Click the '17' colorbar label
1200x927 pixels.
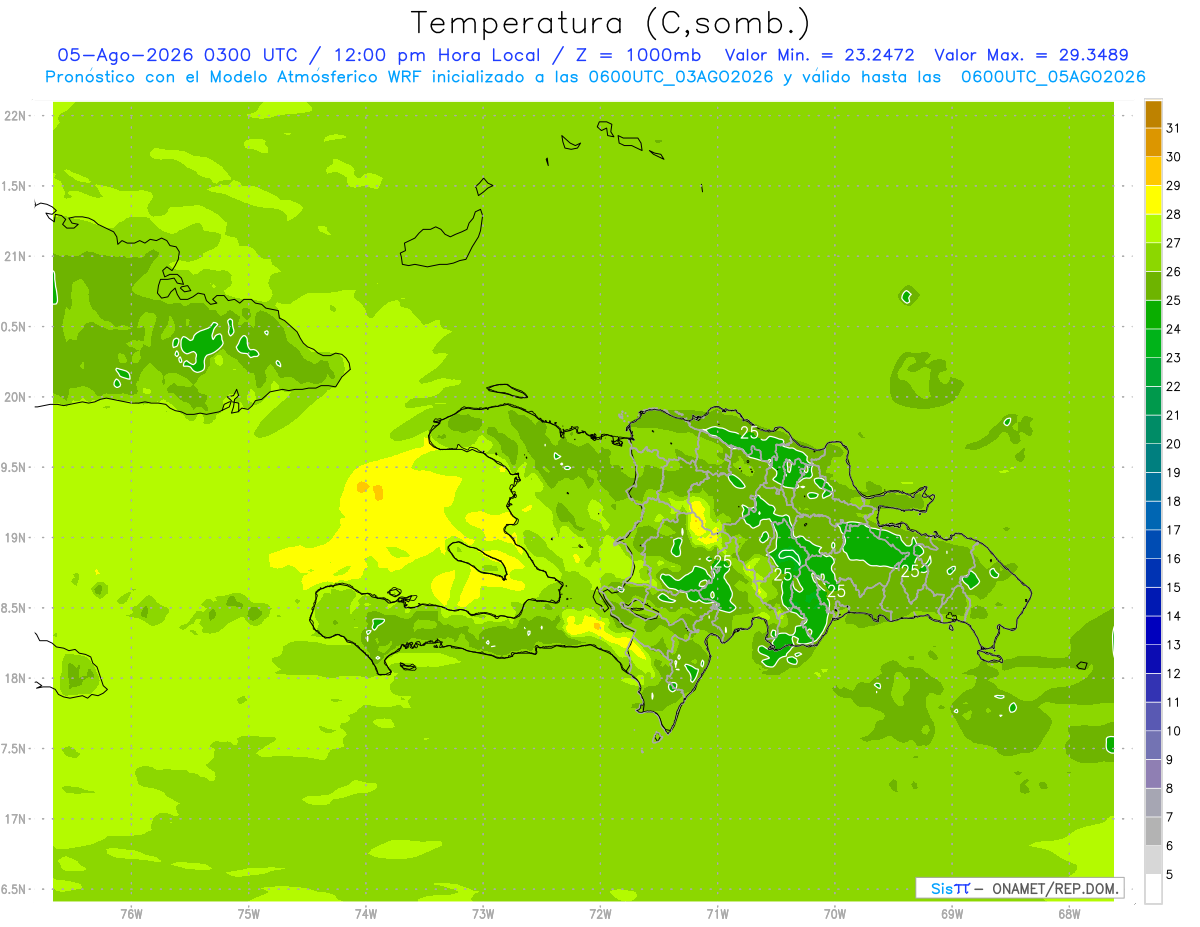coord(1174,530)
